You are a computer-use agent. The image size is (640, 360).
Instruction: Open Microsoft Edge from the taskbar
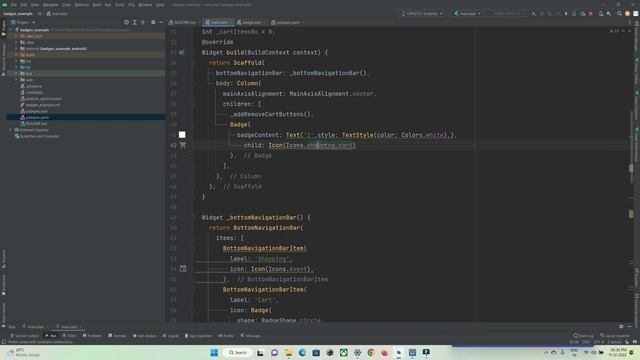302,352
